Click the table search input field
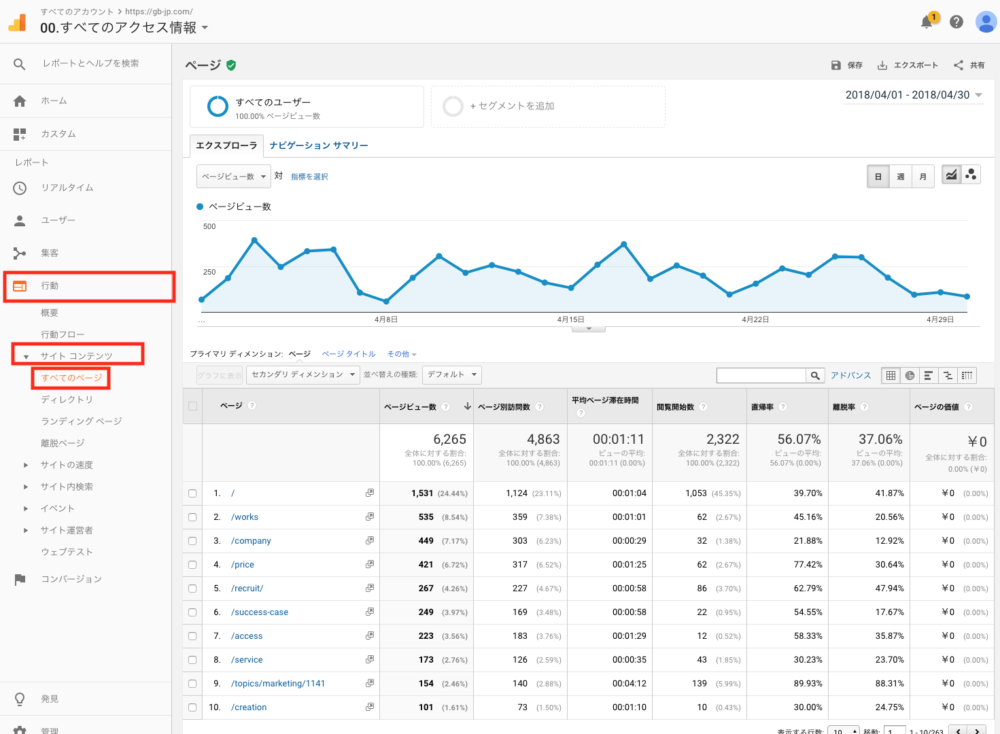The width and height of the screenshot is (1000, 734). [761, 375]
